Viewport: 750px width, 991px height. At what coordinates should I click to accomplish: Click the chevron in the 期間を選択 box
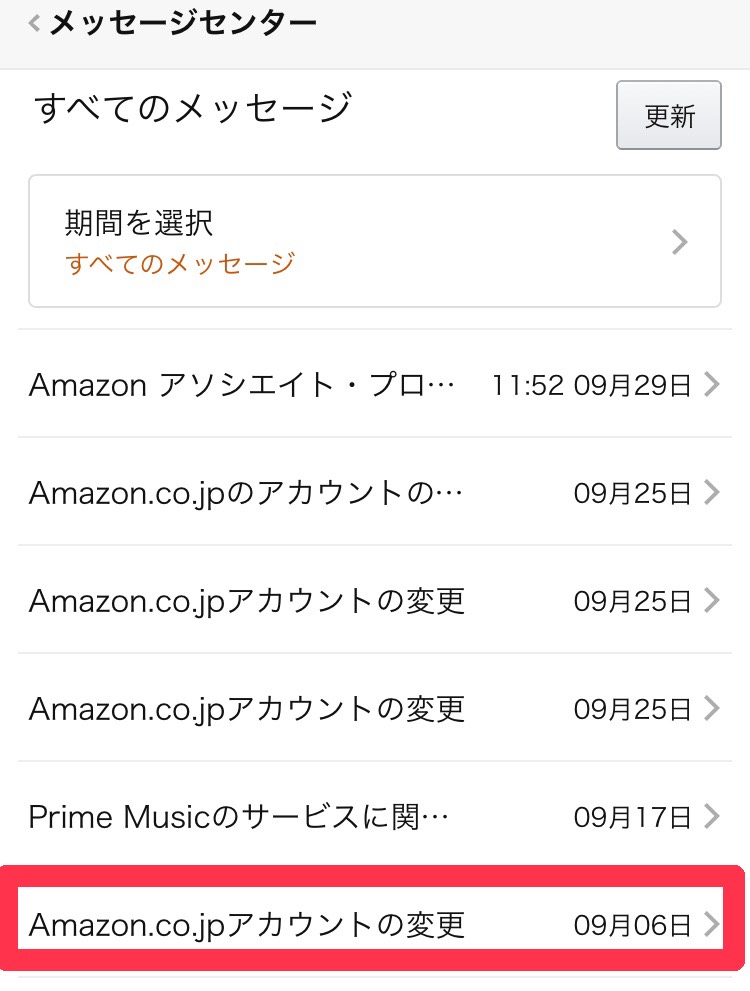(680, 242)
